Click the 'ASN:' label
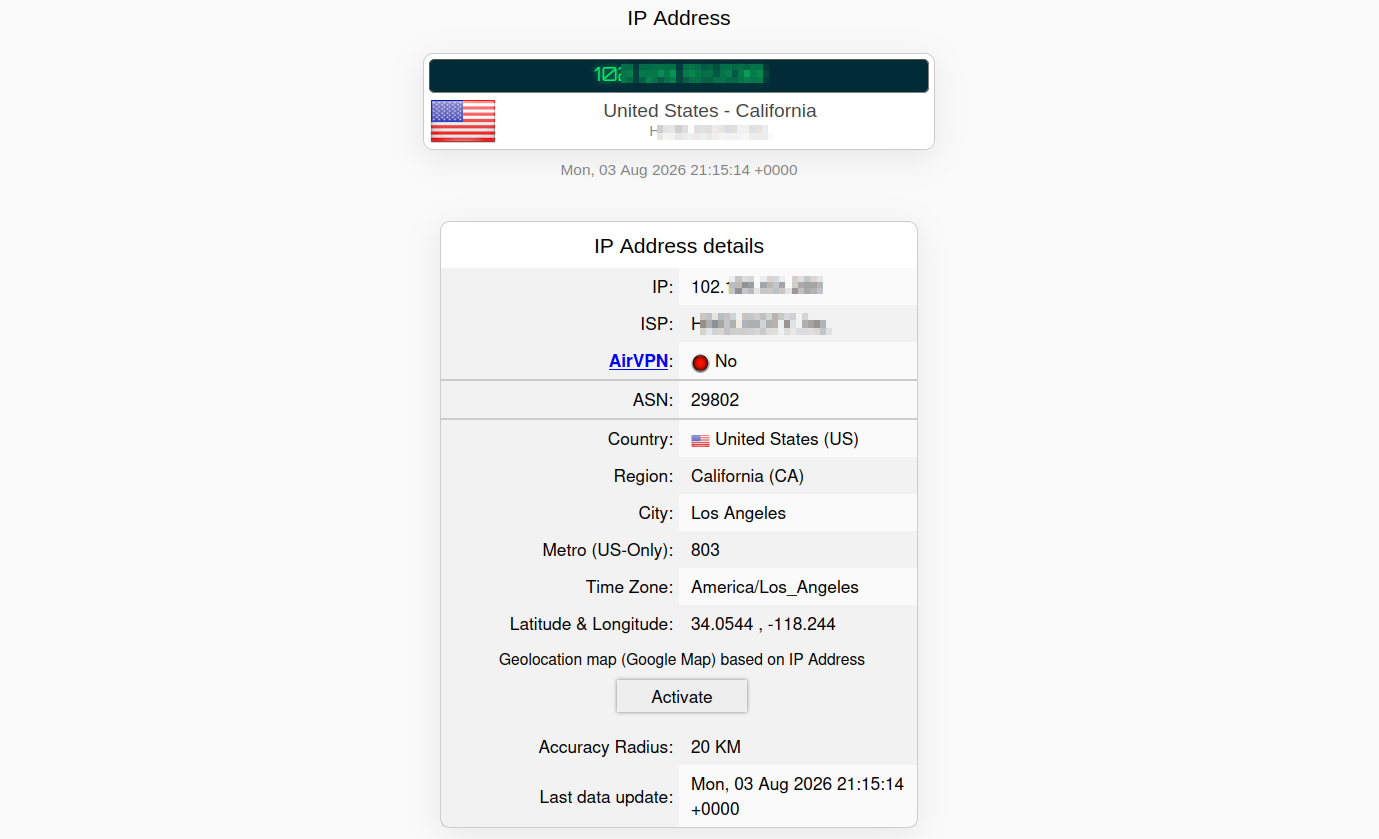Screen dimensions: 1379x839 654,400
